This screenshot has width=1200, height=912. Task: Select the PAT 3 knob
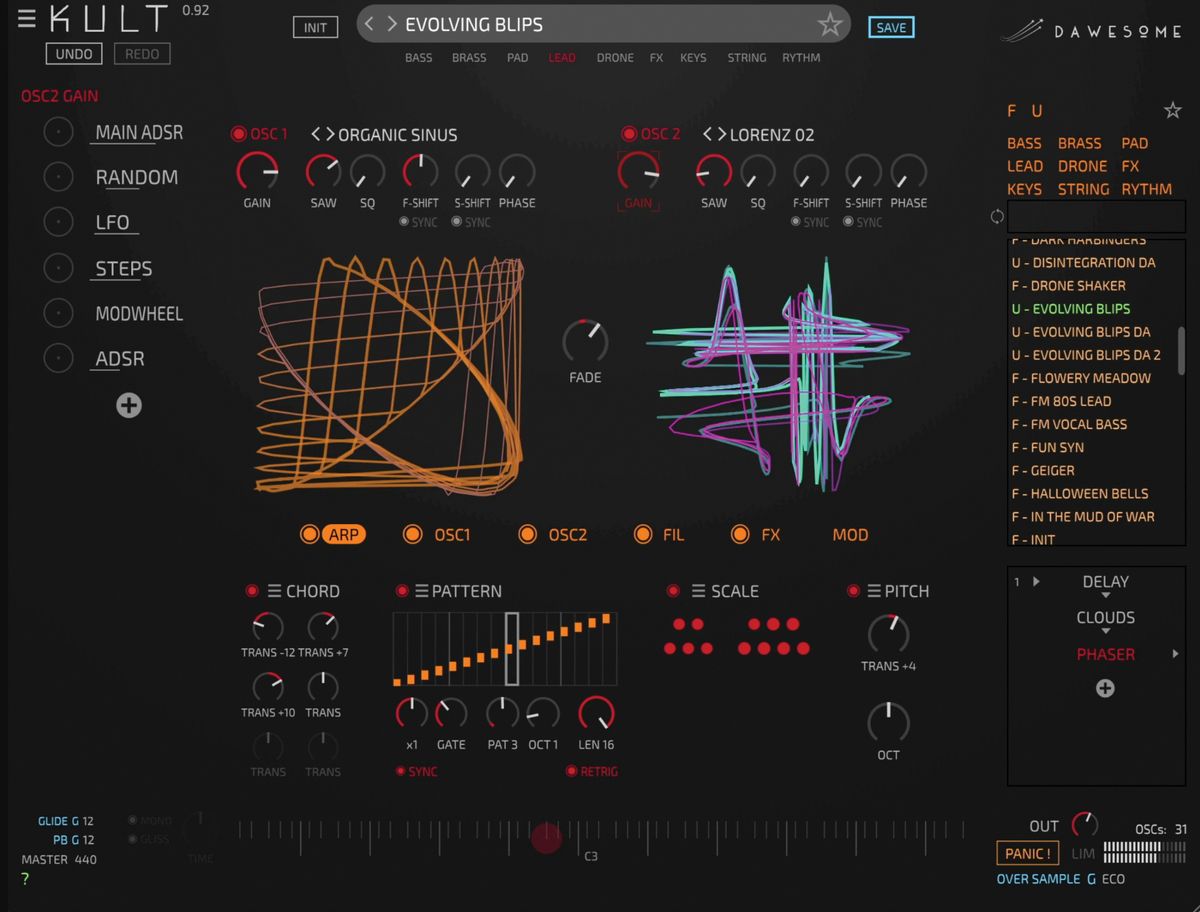[502, 713]
